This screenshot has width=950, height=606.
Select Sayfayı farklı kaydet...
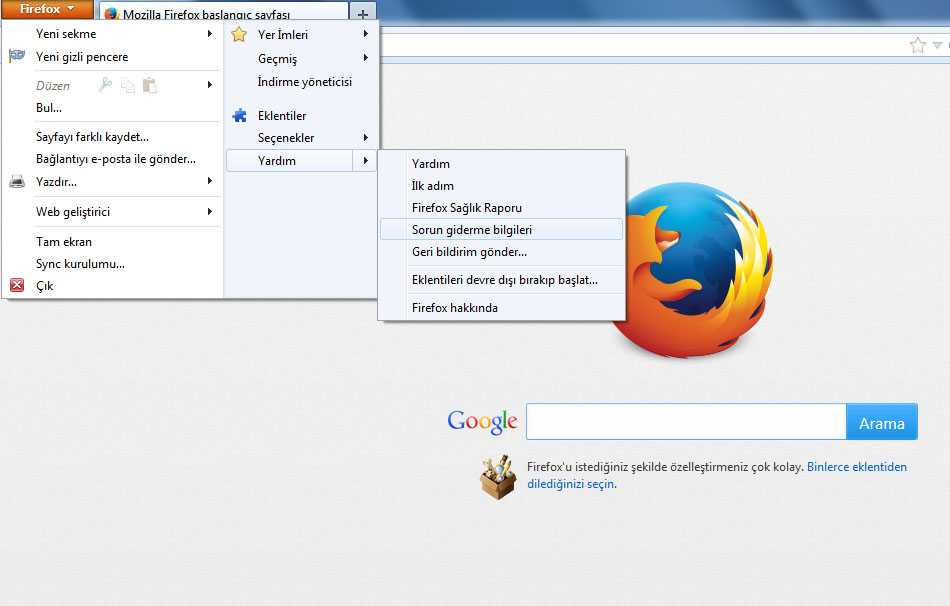[x=112, y=137]
